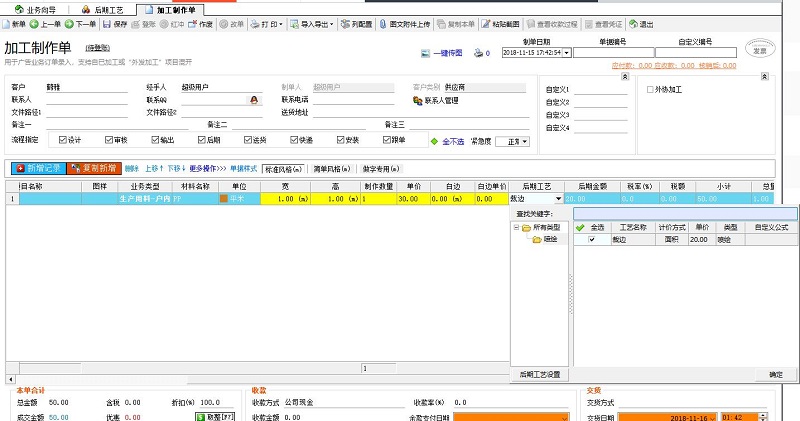
Task: Open the 紧急度 dropdown
Action: [x=524, y=142]
